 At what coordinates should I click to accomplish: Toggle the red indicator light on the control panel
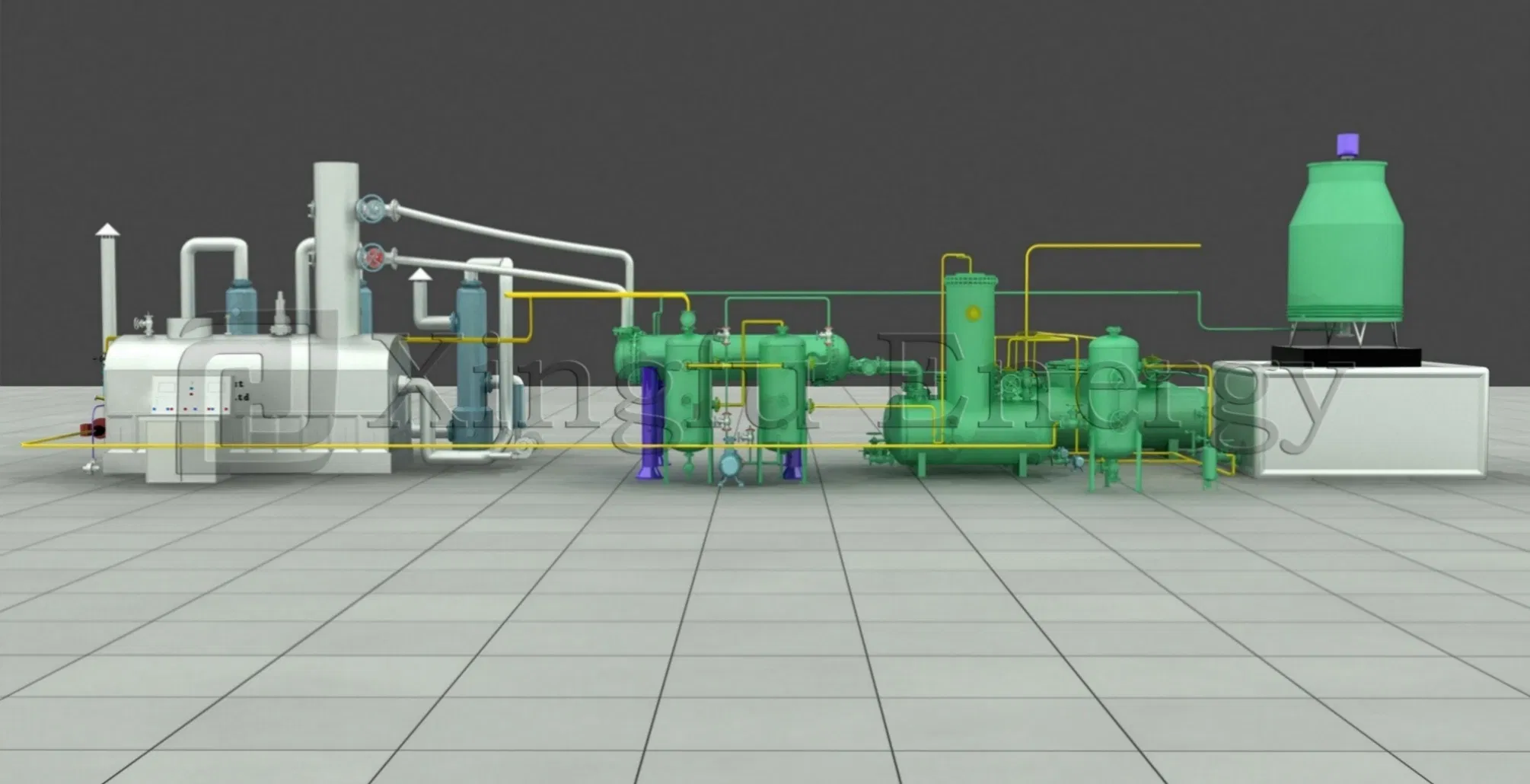coord(192,394)
